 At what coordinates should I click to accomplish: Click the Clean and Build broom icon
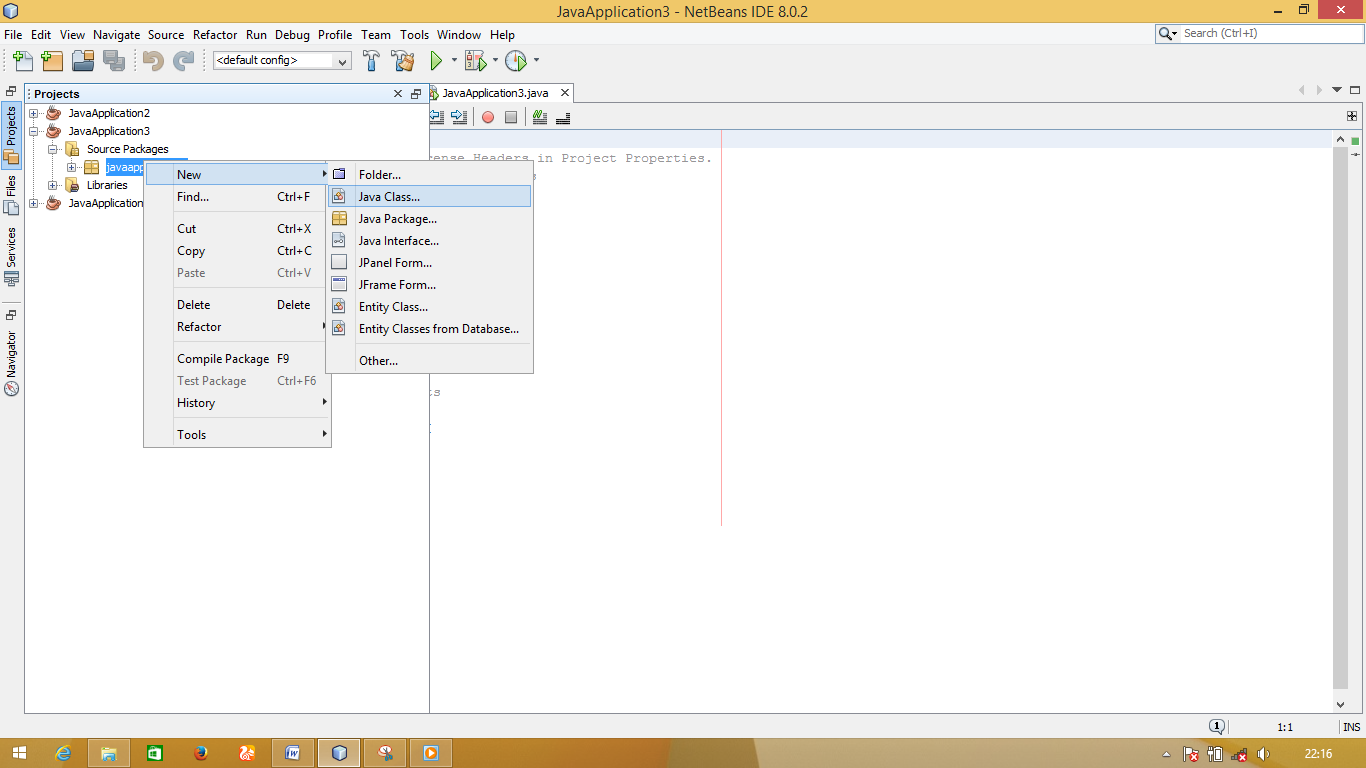coord(402,61)
